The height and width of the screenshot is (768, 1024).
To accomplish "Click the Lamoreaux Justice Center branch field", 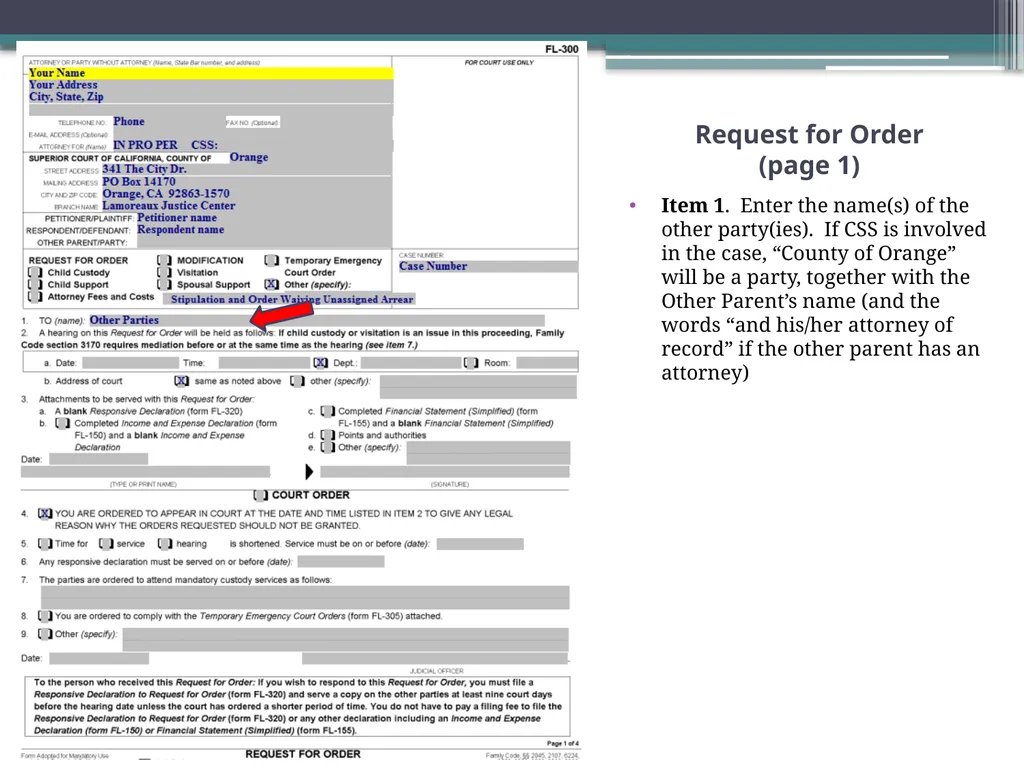I will 246,206.
